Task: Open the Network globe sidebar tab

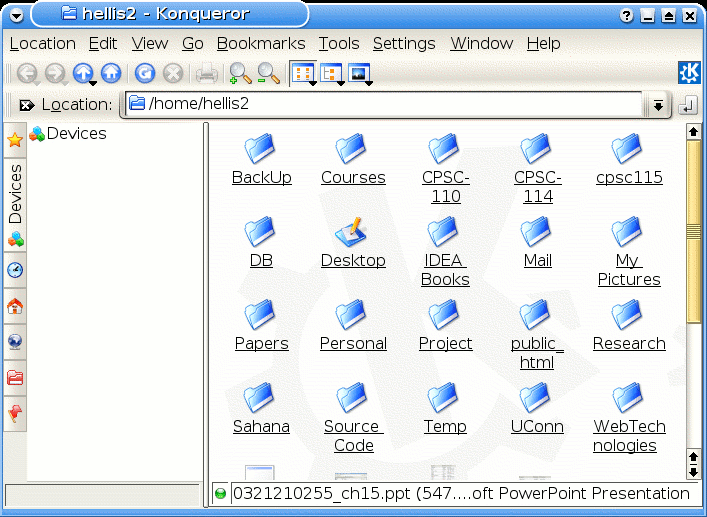Action: tap(15, 342)
